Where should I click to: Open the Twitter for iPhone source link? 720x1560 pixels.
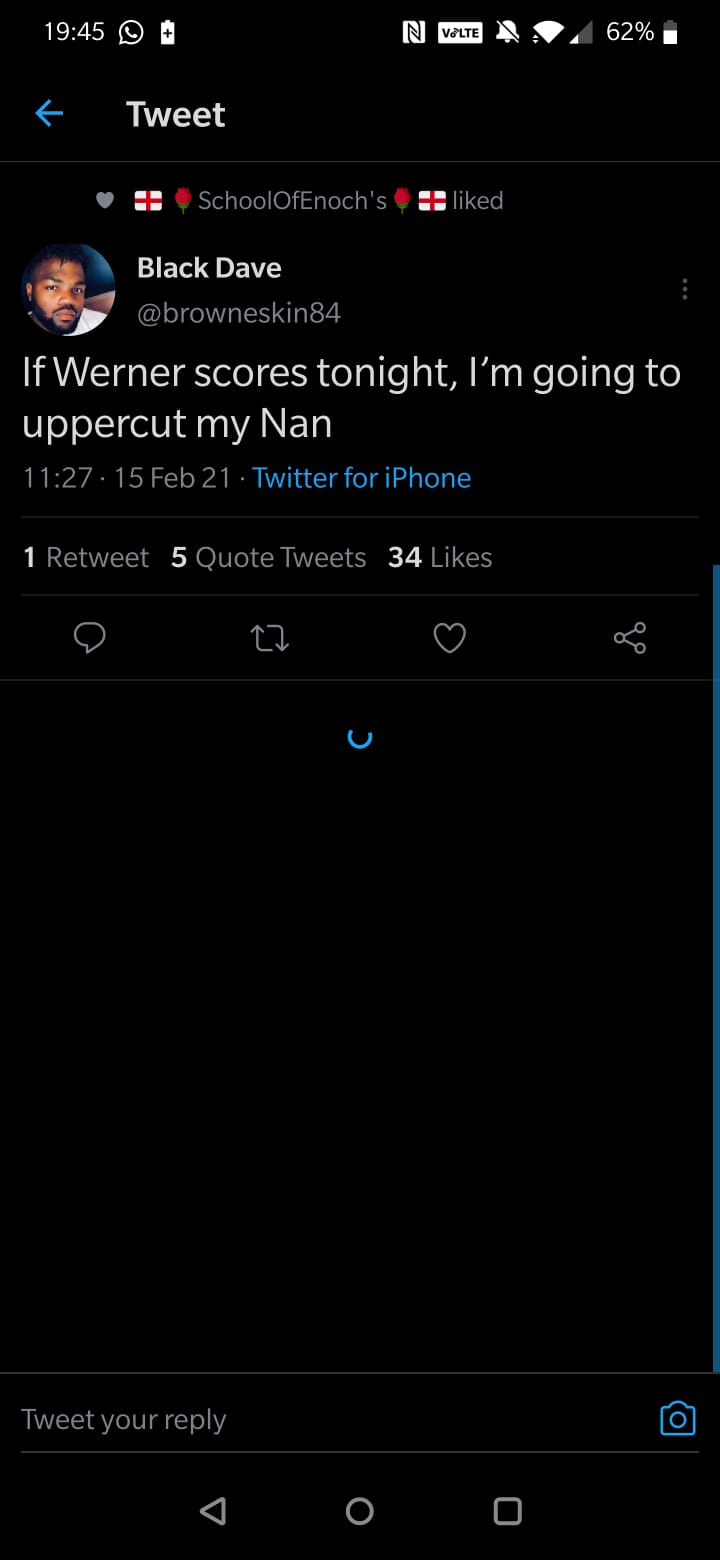pos(361,478)
